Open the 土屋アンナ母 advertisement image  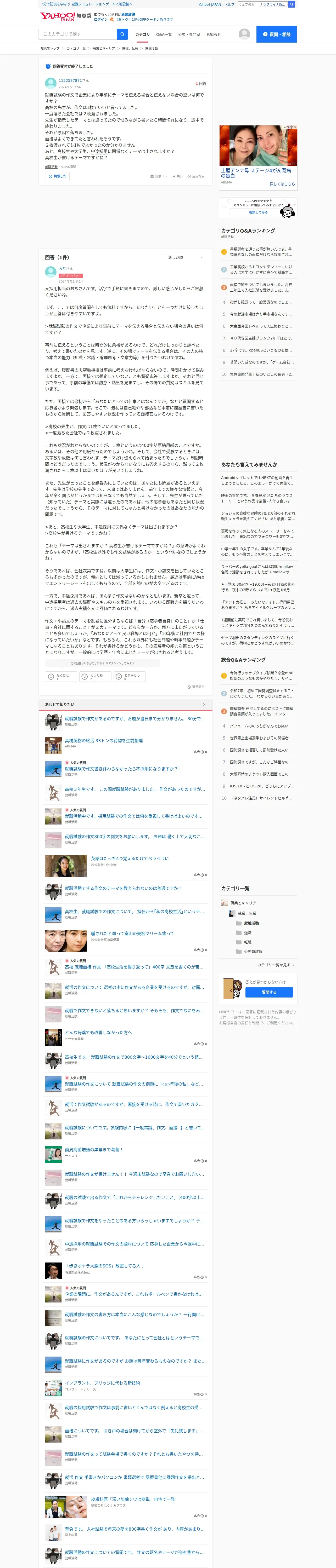tap(259, 146)
